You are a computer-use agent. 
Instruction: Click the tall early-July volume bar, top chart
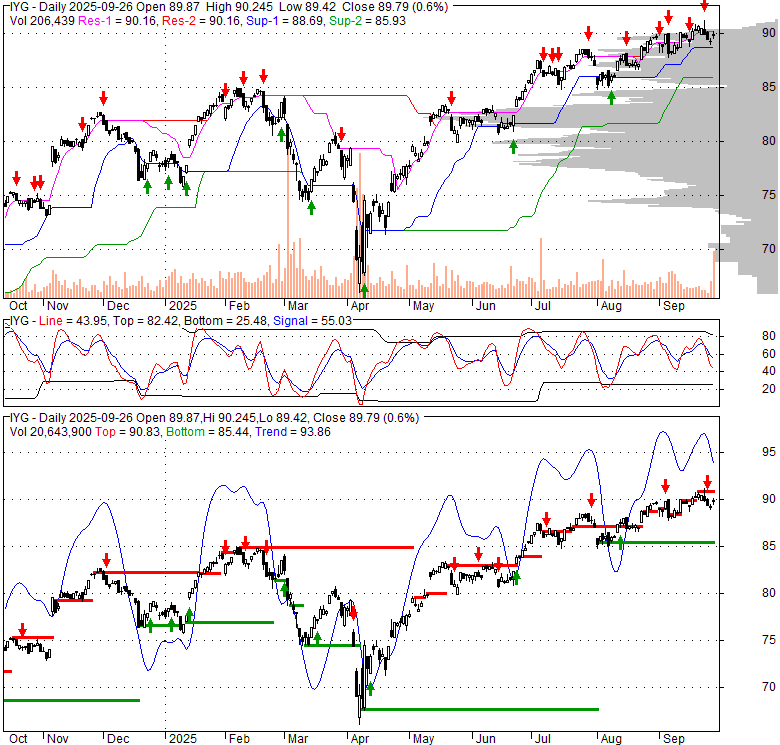[x=541, y=268]
